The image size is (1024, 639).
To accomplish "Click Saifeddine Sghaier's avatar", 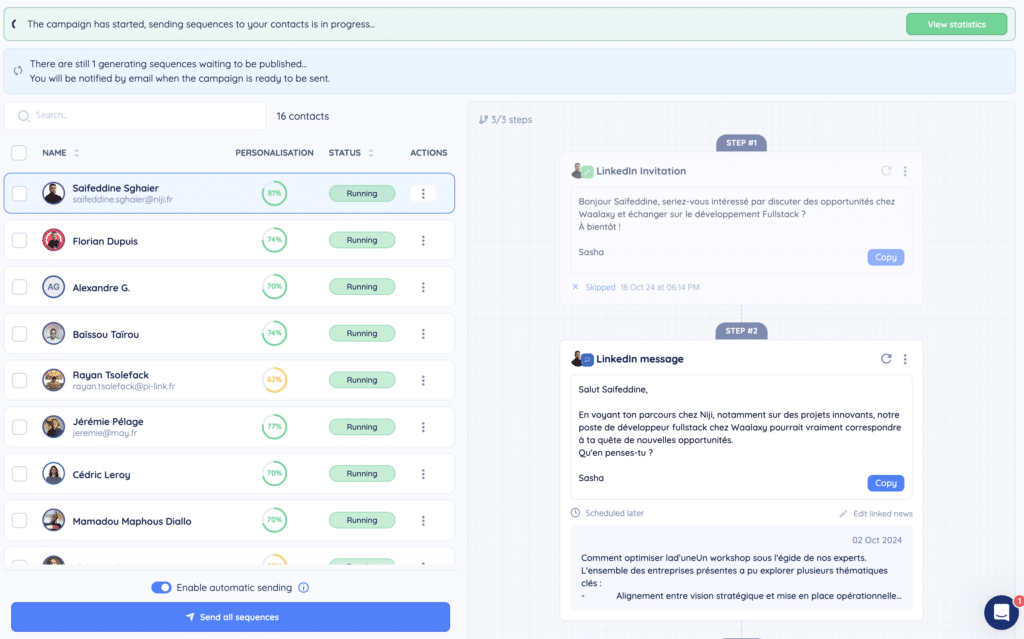I will (x=54, y=193).
